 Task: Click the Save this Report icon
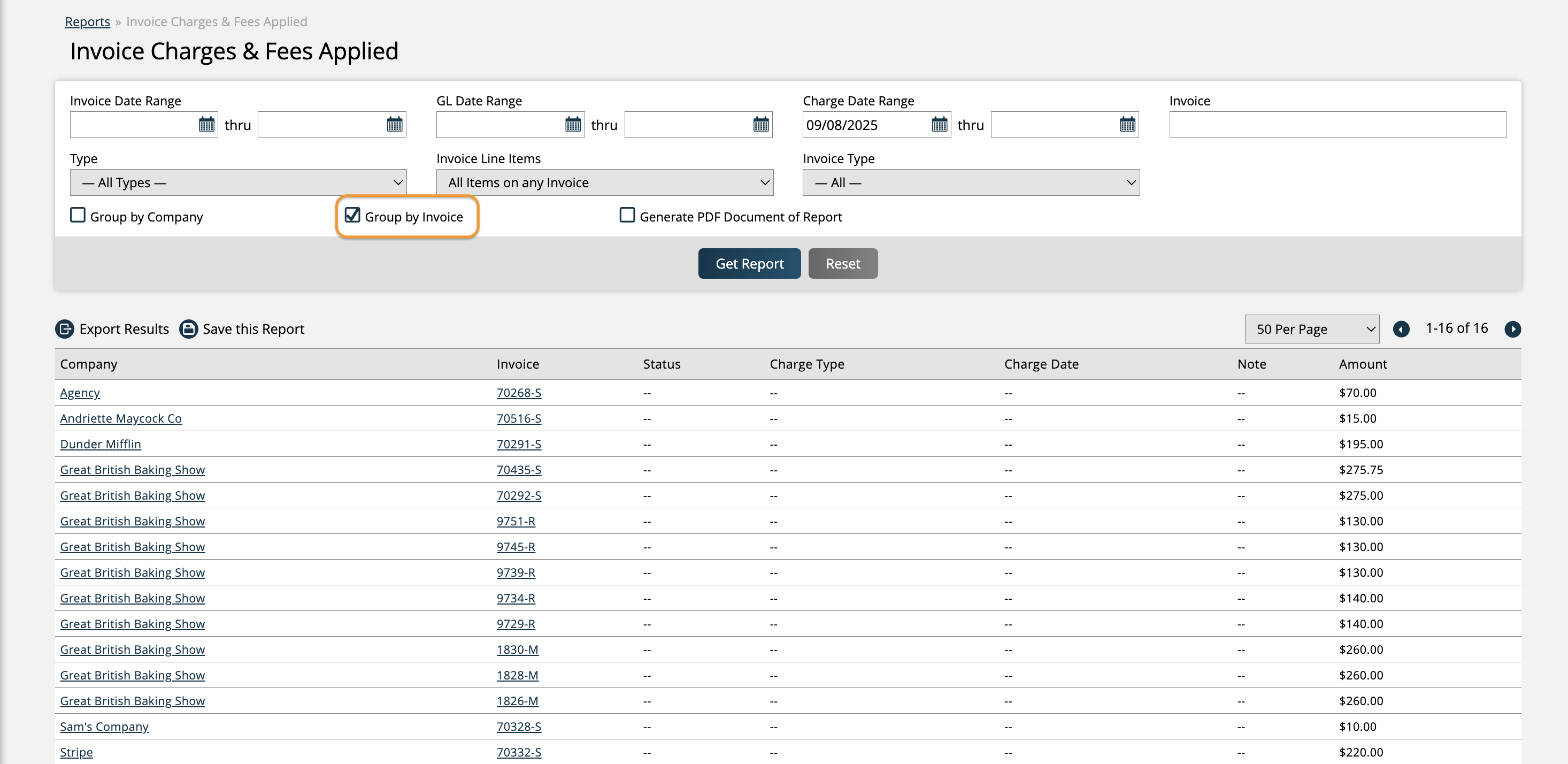(189, 330)
